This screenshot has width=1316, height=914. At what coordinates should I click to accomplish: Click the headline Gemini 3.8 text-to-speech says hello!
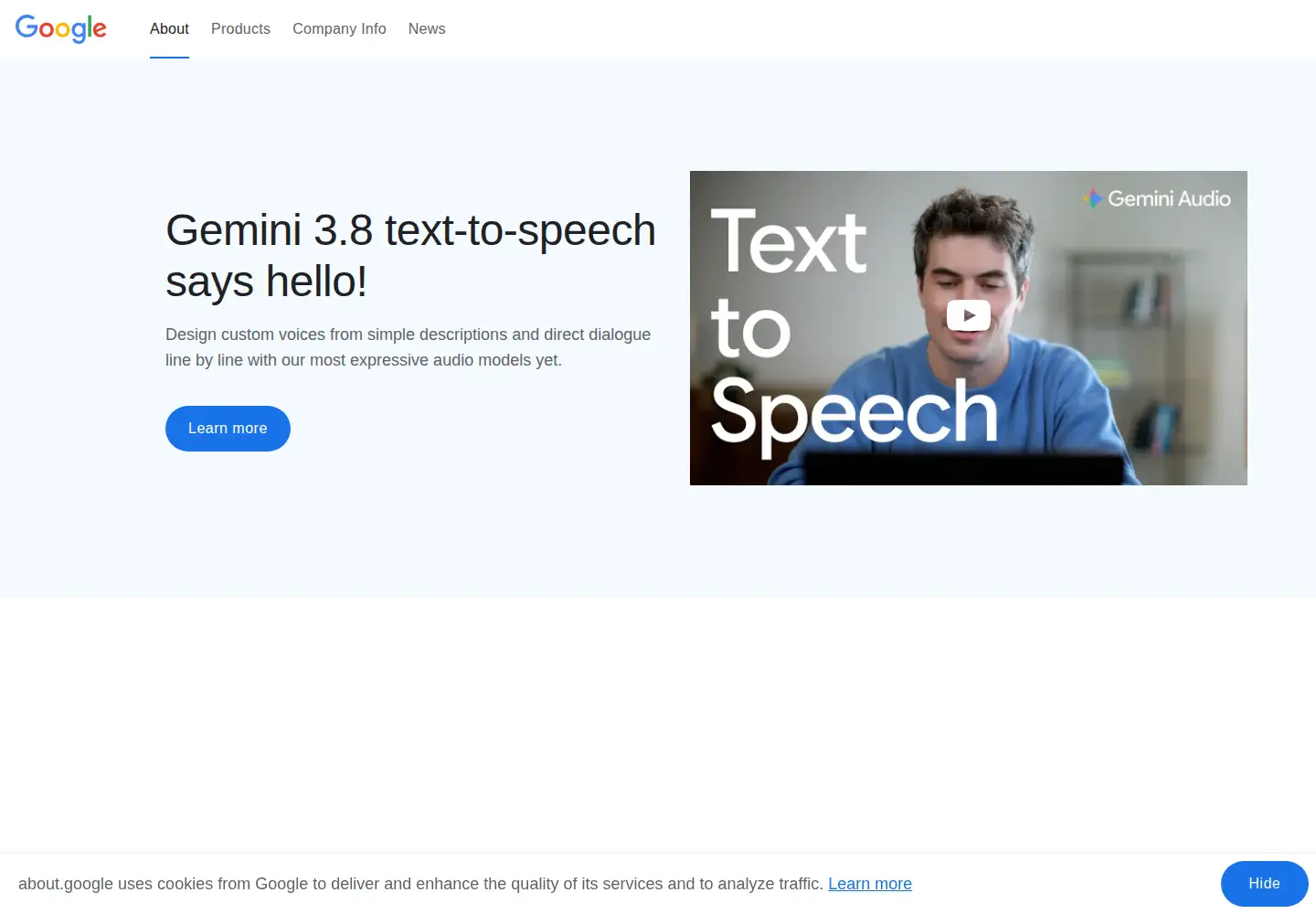point(410,255)
